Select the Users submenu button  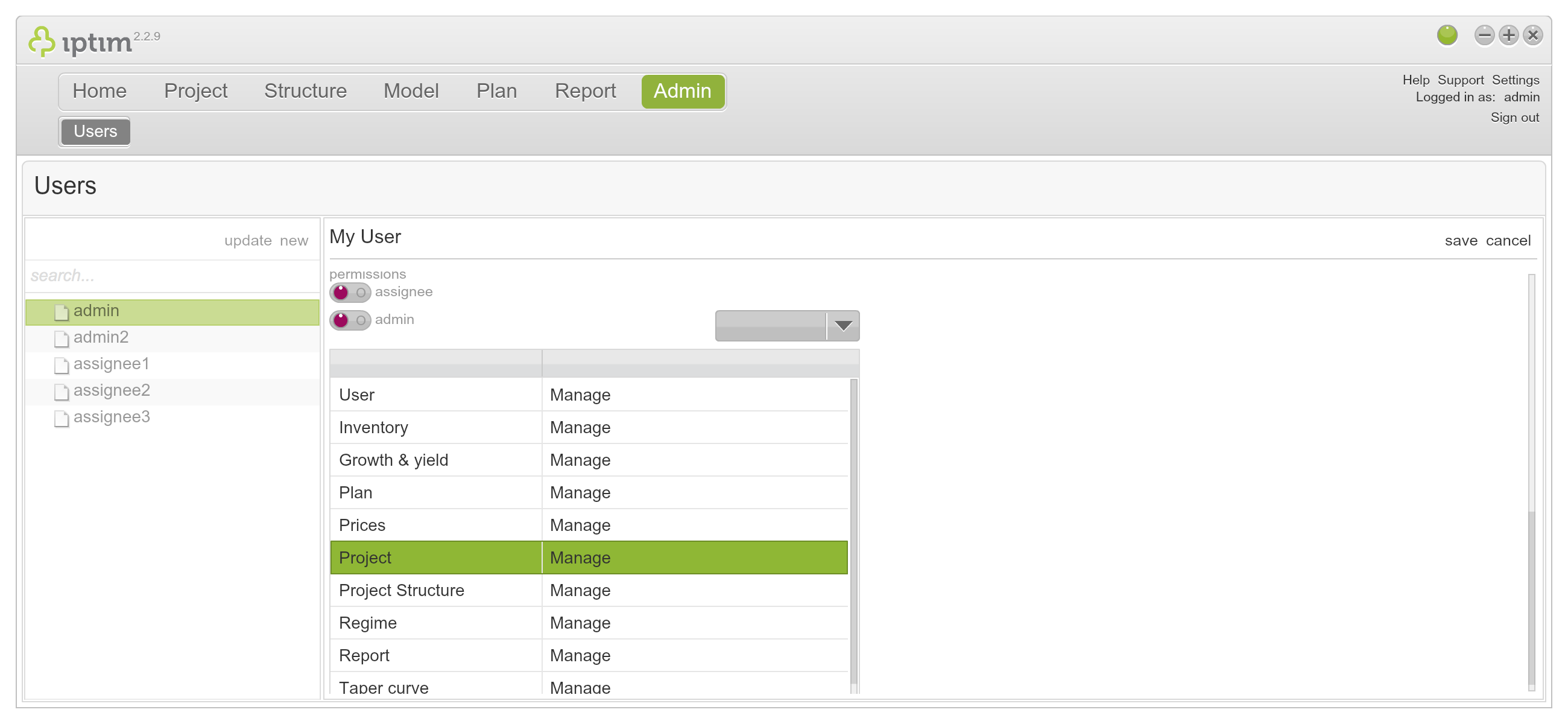tap(95, 132)
